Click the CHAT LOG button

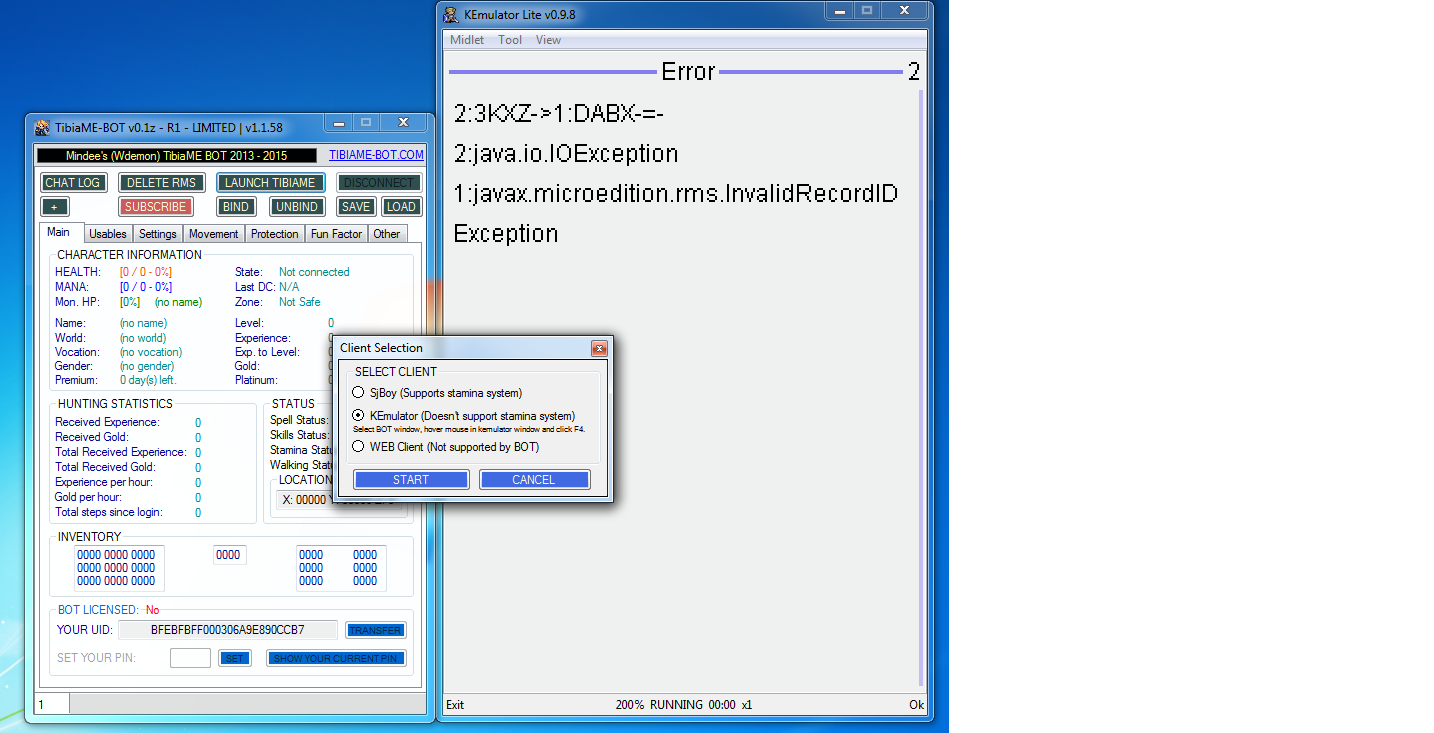[73, 183]
